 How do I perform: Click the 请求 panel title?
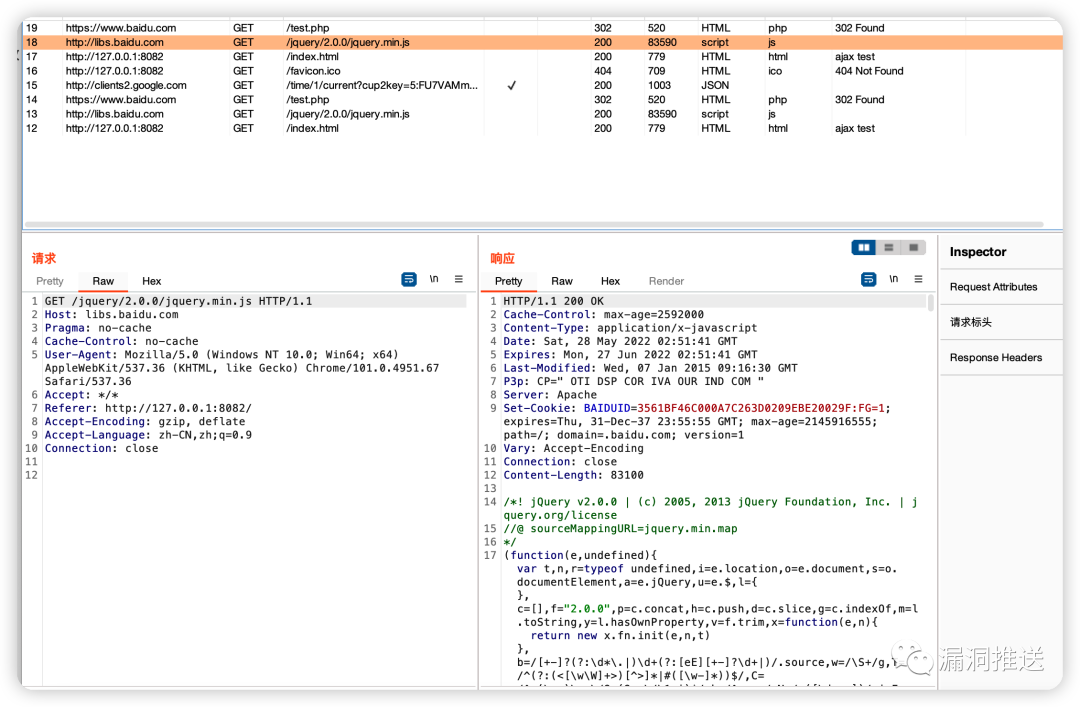(44, 258)
